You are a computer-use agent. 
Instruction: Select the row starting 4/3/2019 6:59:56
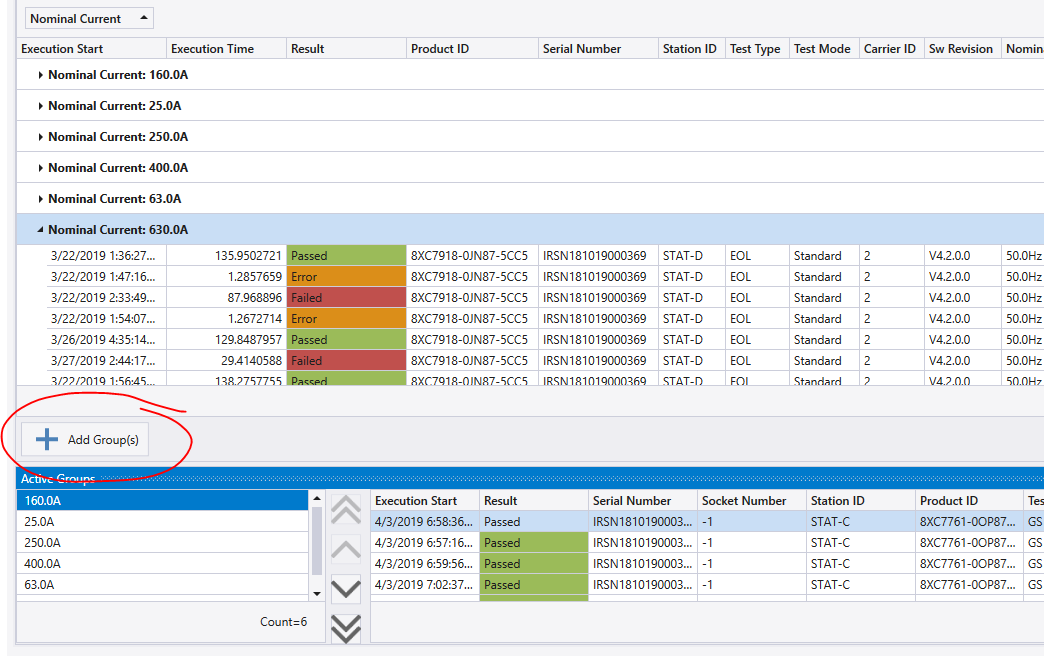pos(707,564)
